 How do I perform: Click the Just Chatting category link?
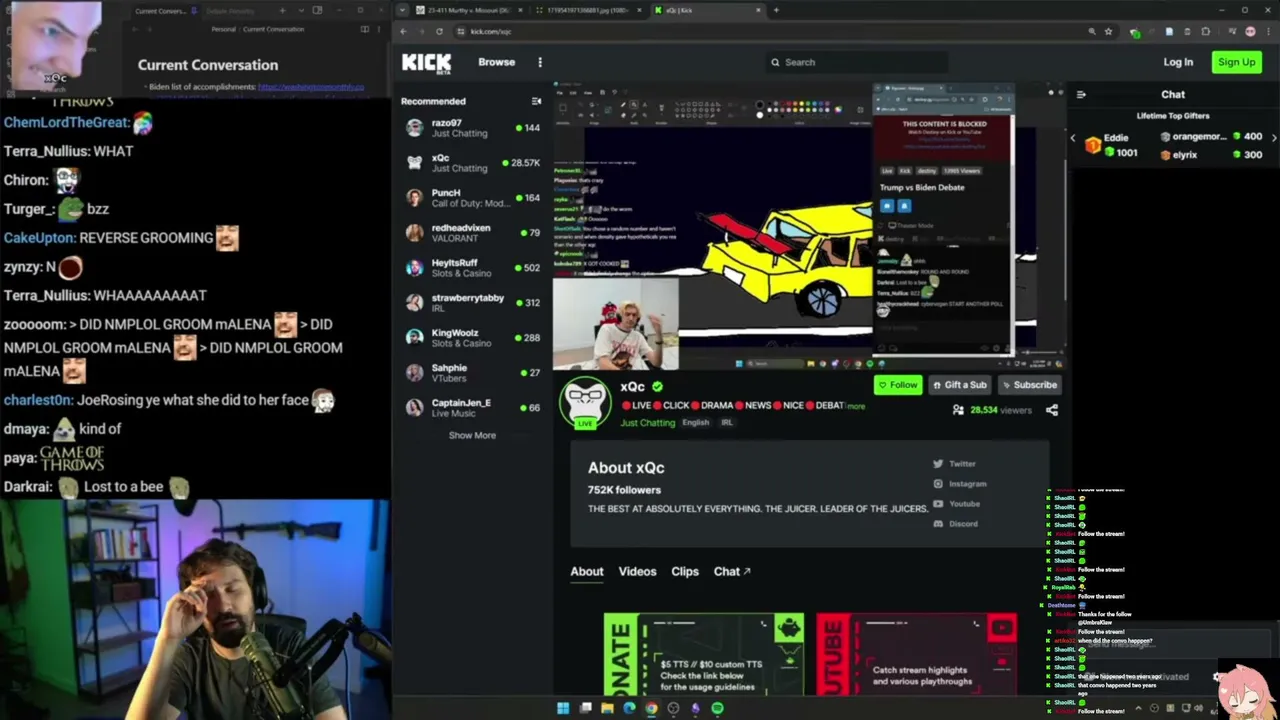pos(647,423)
